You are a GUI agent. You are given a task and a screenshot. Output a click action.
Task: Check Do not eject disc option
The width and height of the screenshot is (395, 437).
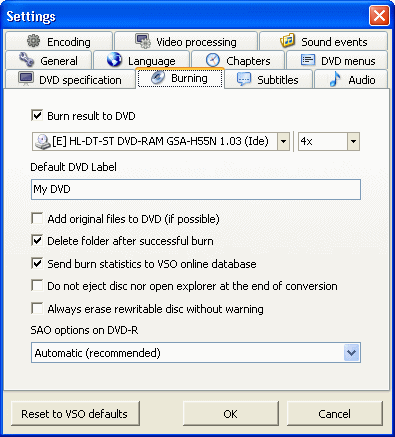(37, 286)
